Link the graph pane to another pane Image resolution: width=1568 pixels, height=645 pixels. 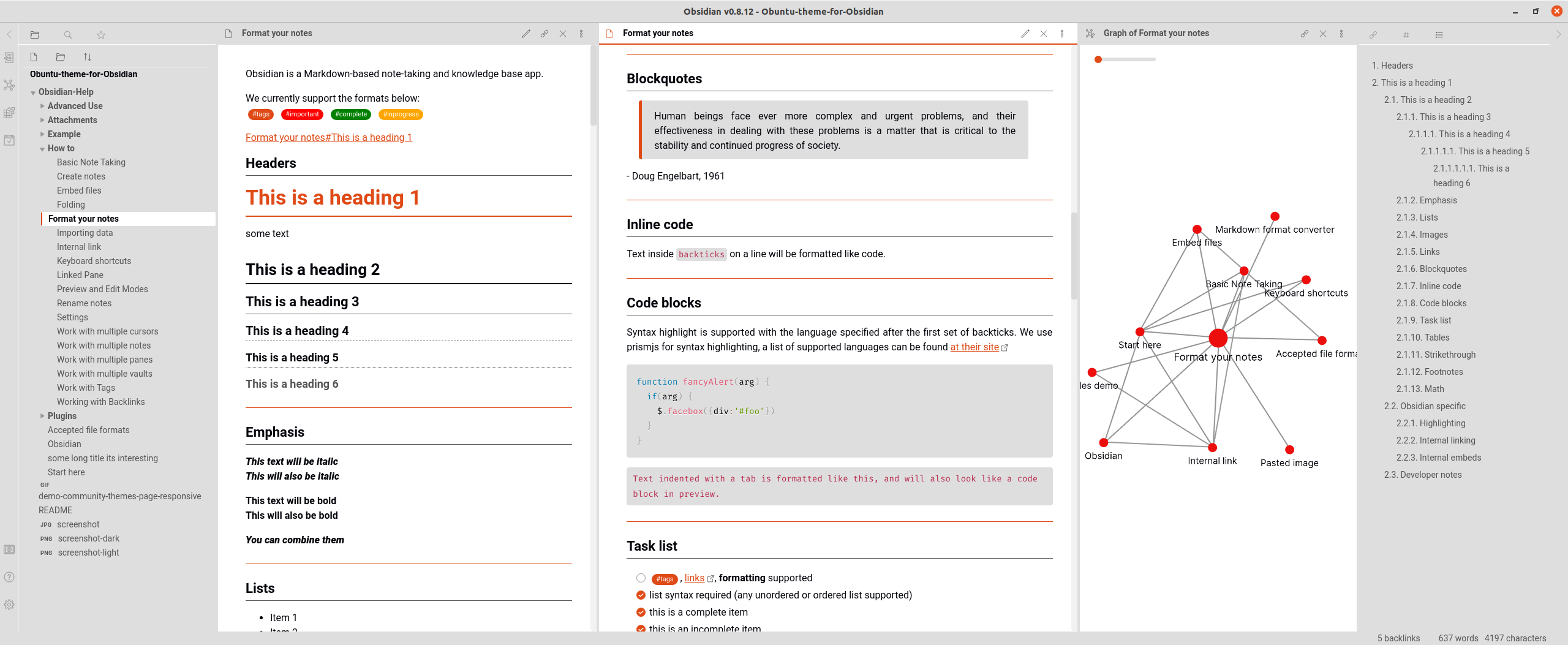(x=1305, y=34)
